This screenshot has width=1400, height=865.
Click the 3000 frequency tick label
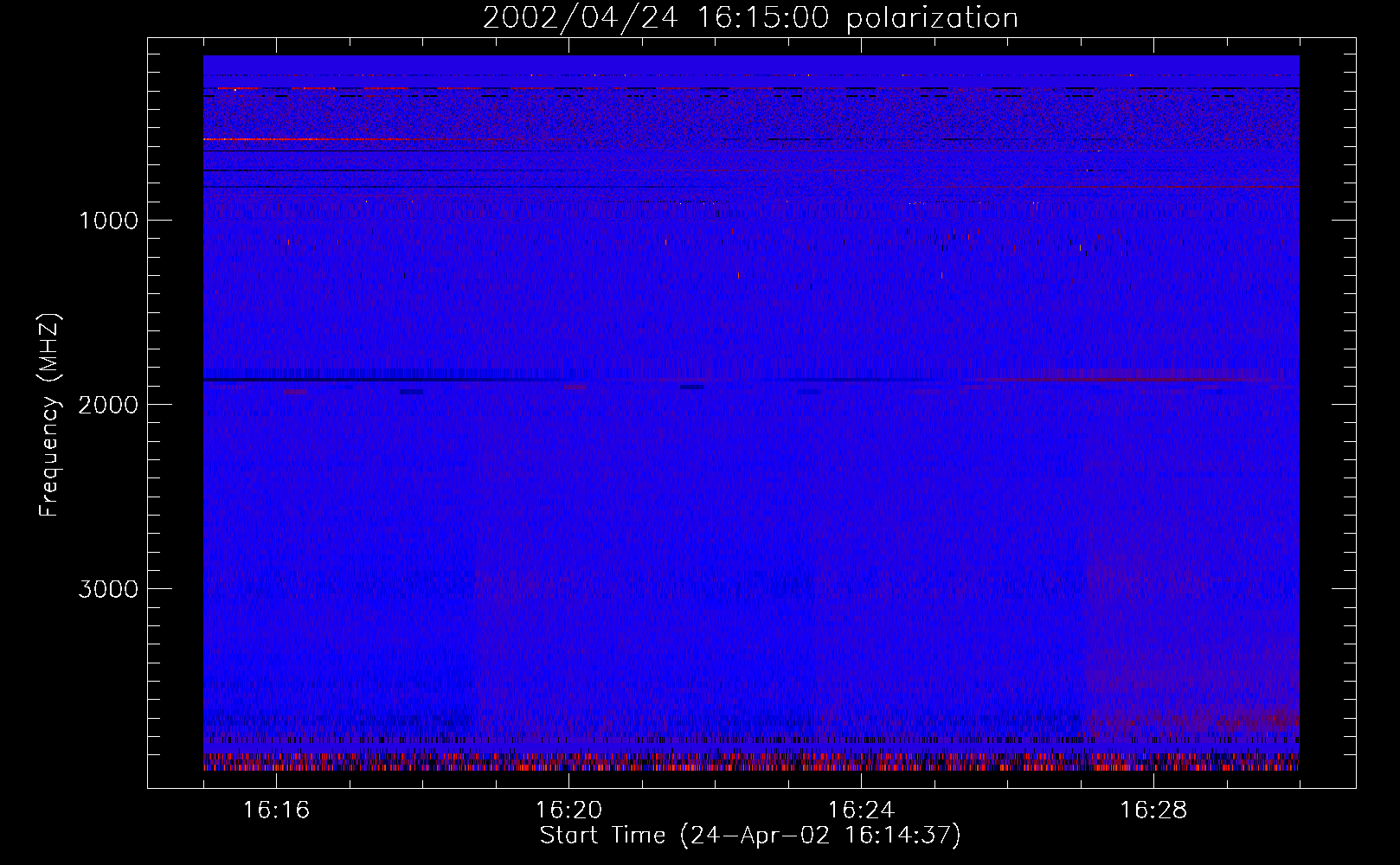click(108, 589)
